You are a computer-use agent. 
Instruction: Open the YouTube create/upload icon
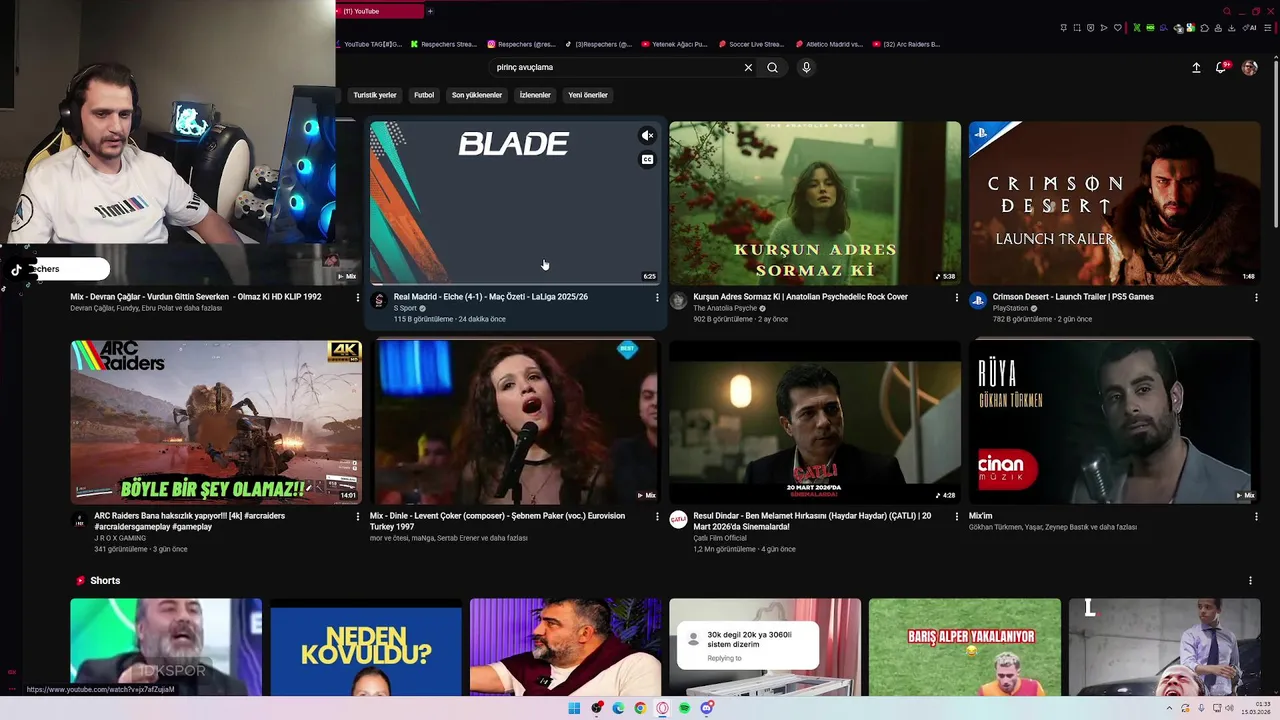point(1196,67)
